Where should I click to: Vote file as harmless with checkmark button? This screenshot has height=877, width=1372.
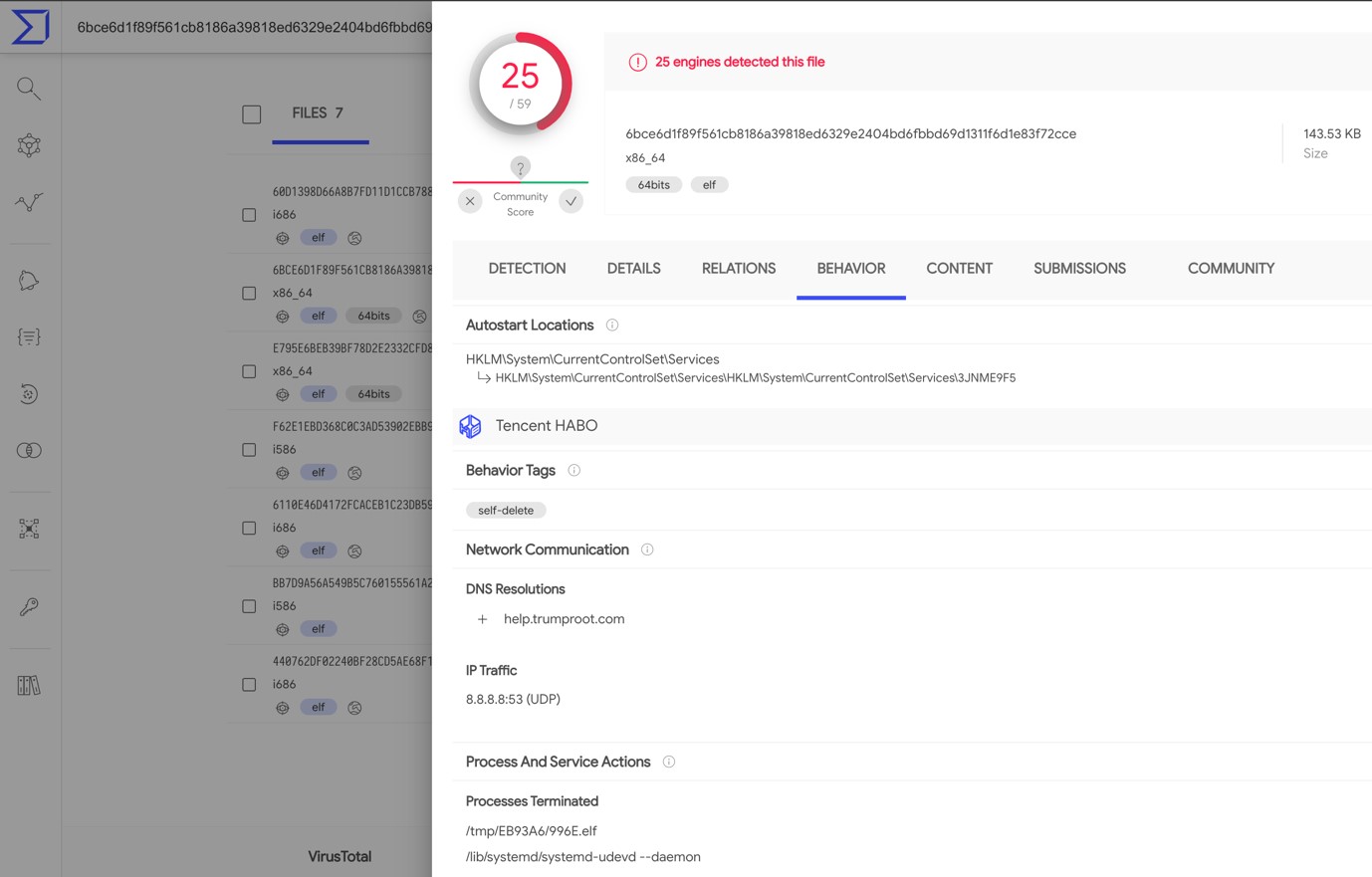click(x=572, y=201)
